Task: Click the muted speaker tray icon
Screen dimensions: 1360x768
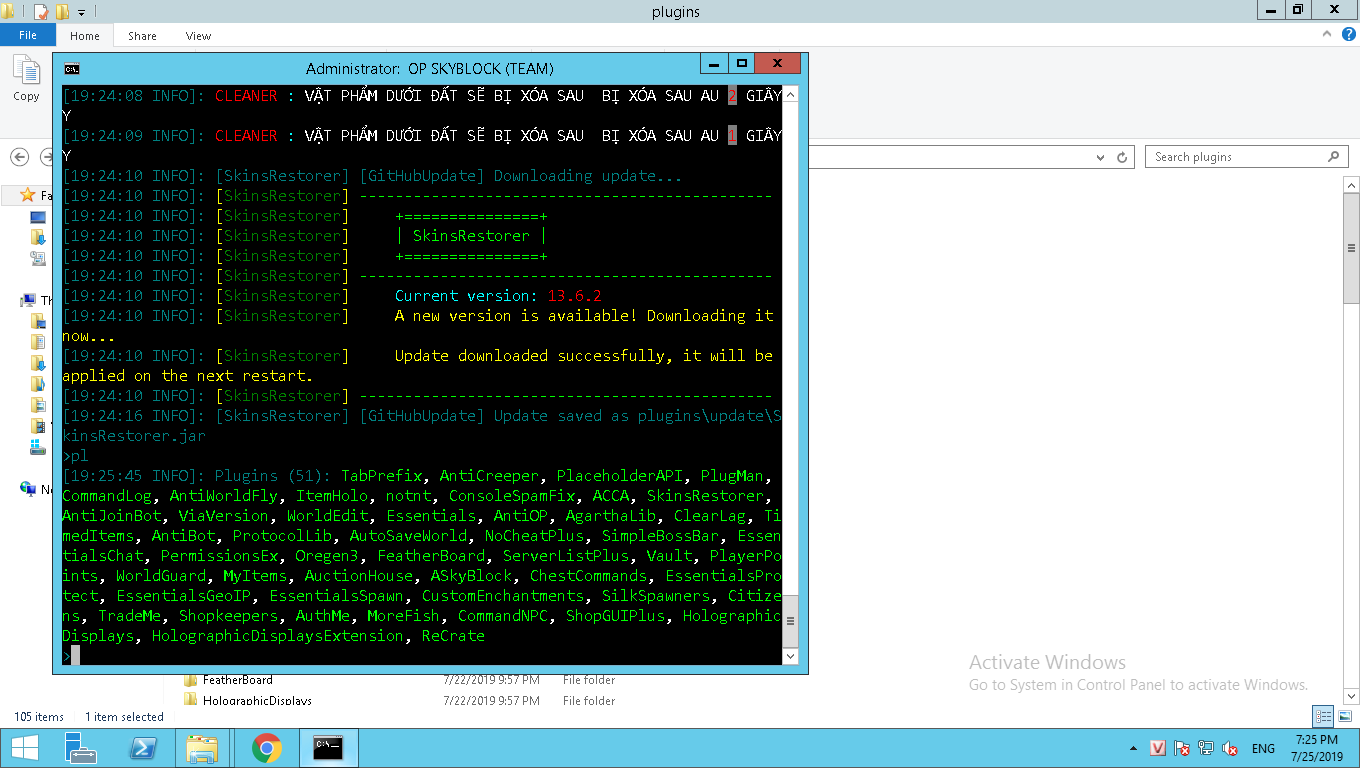Action: click(x=1231, y=748)
